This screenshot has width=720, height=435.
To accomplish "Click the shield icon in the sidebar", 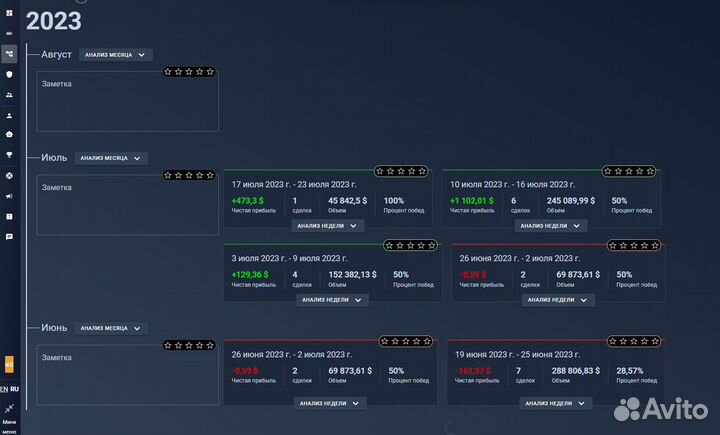I will click(9, 74).
